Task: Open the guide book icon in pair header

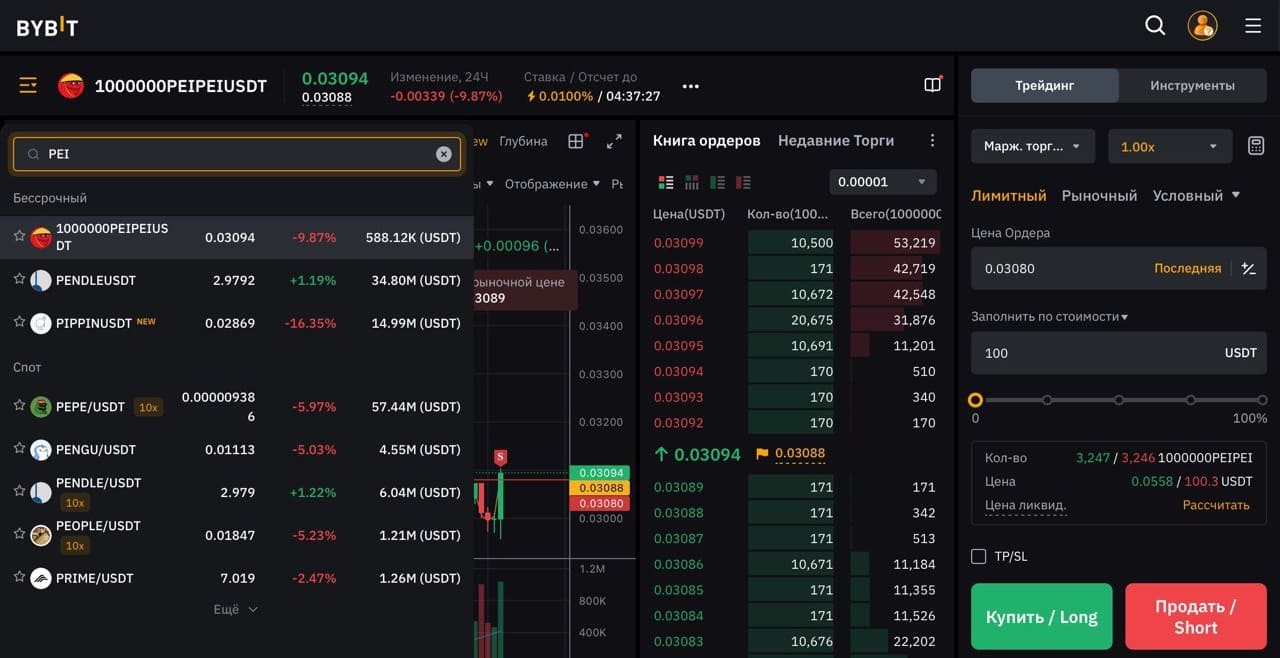Action: click(x=933, y=85)
